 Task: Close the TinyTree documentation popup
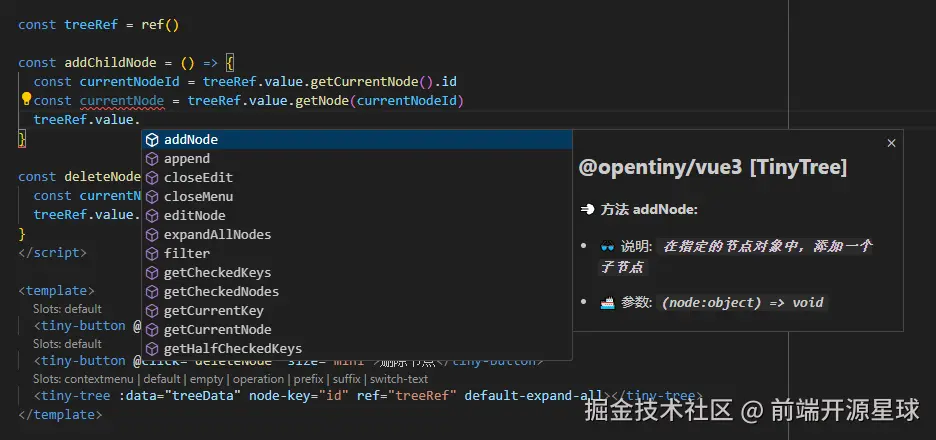tap(891, 143)
